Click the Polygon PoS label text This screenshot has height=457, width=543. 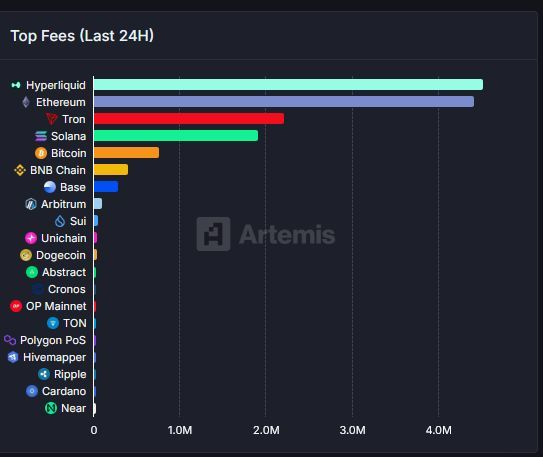53,340
